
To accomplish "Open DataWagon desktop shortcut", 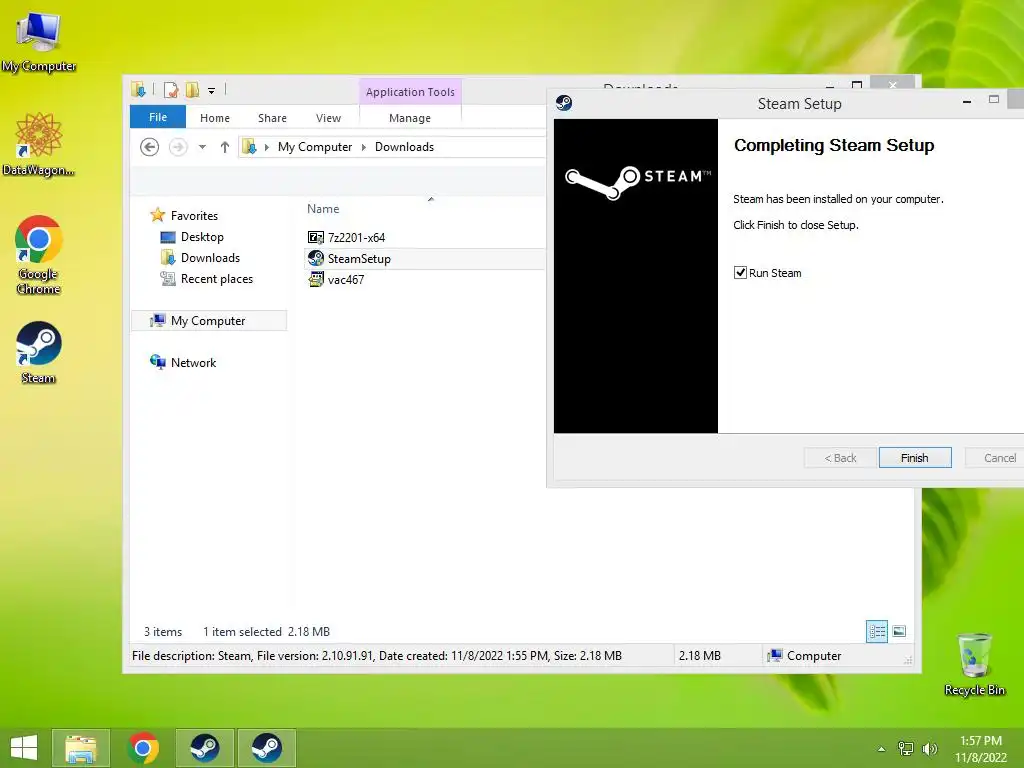I will (x=39, y=144).
